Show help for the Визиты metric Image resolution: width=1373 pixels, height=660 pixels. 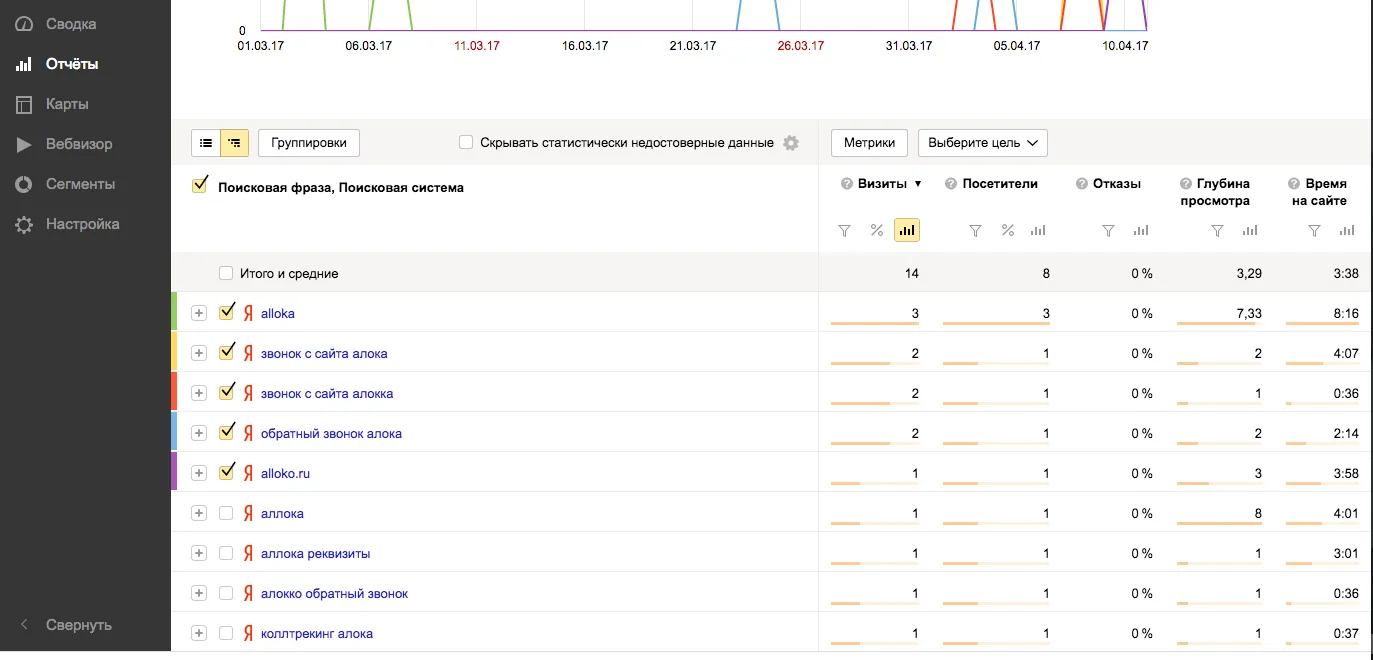[847, 184]
